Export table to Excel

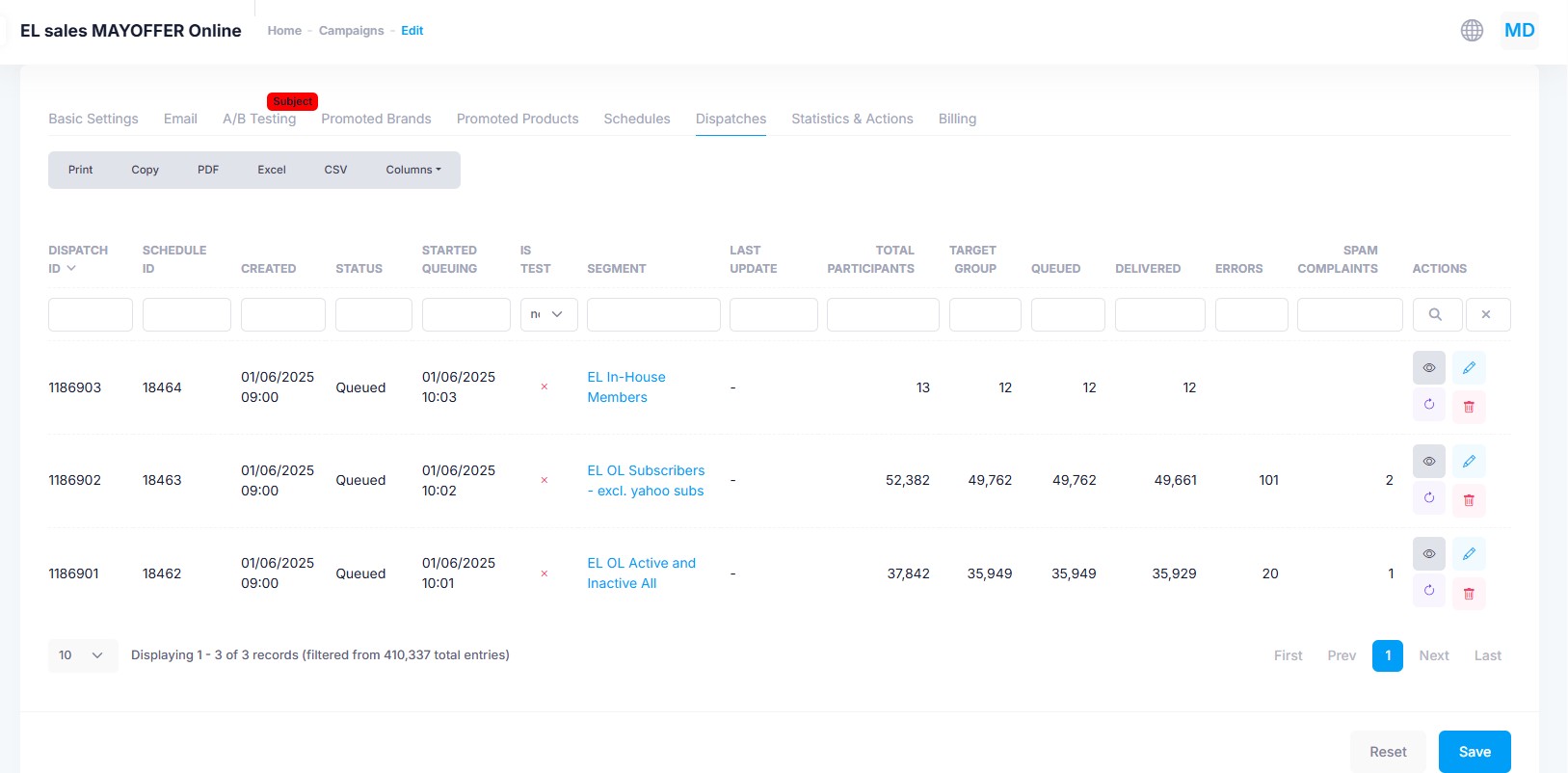click(x=272, y=170)
